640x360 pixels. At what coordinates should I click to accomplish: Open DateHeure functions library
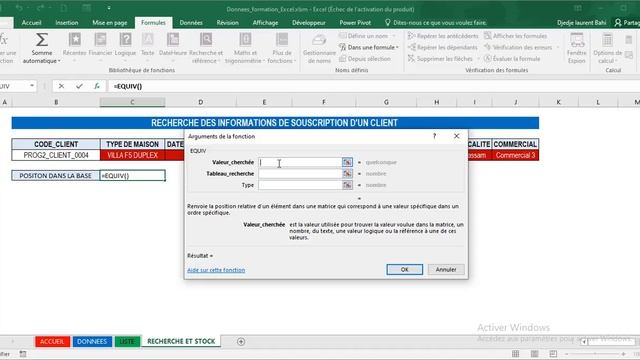tap(173, 46)
